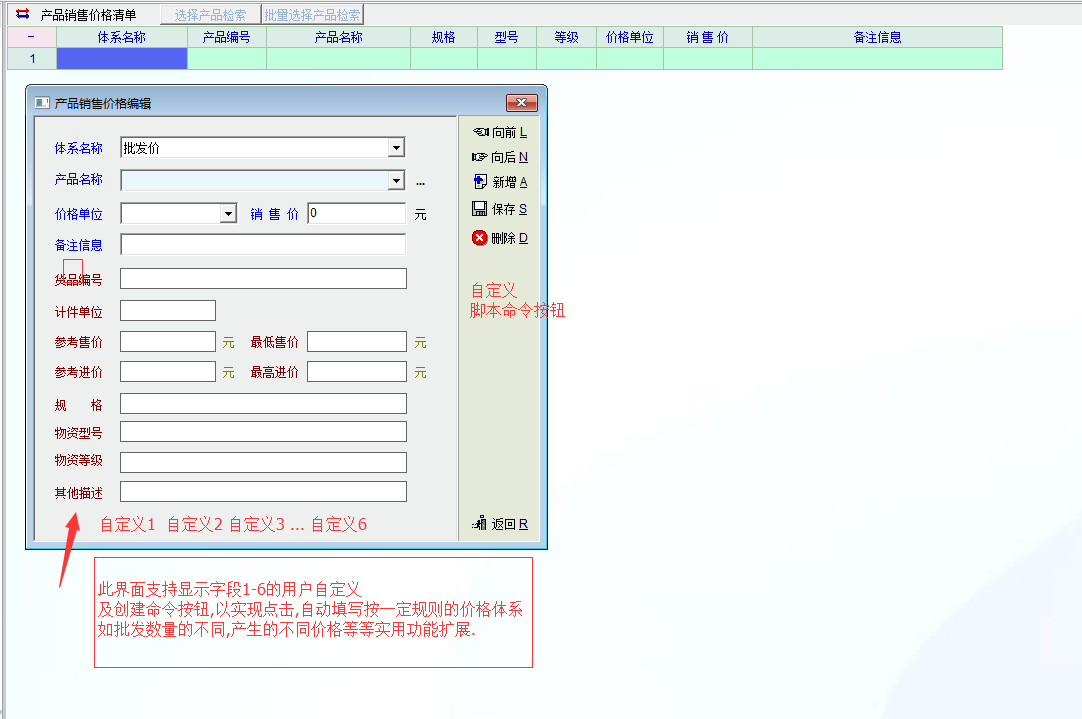Click the 保存 (save) disk button
The height and width of the screenshot is (719, 1082).
[499, 210]
